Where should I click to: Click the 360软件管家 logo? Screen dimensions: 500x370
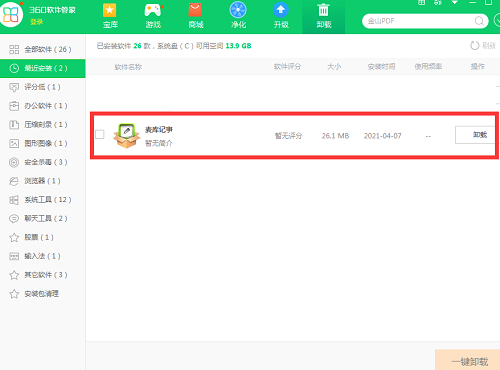point(11,14)
